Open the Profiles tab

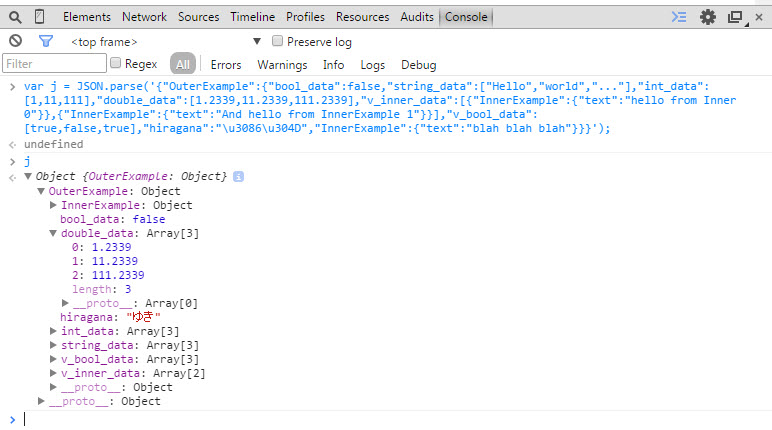tap(305, 17)
